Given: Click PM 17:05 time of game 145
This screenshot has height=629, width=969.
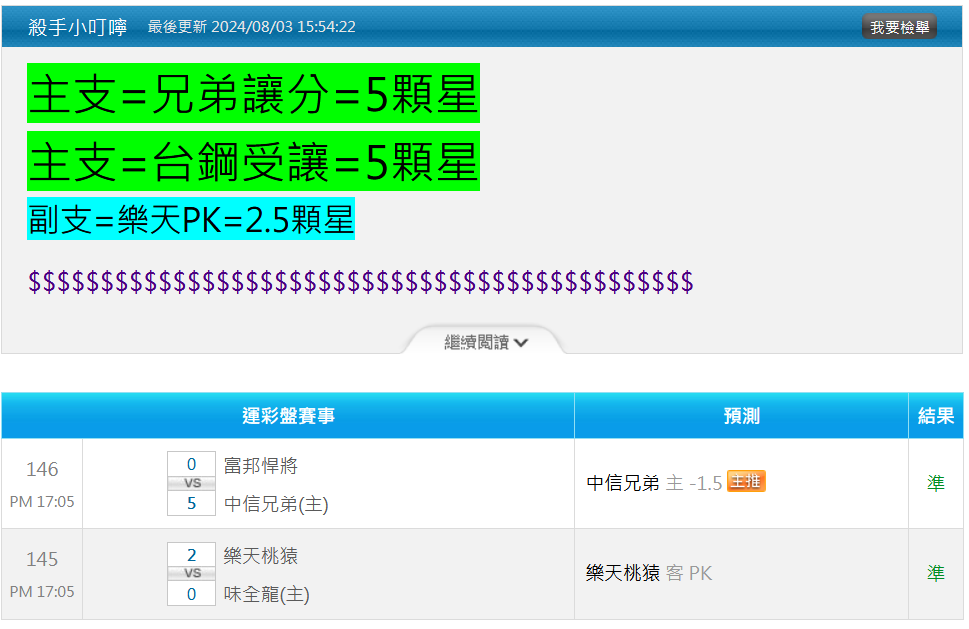Looking at the screenshot, I should 42,592.
